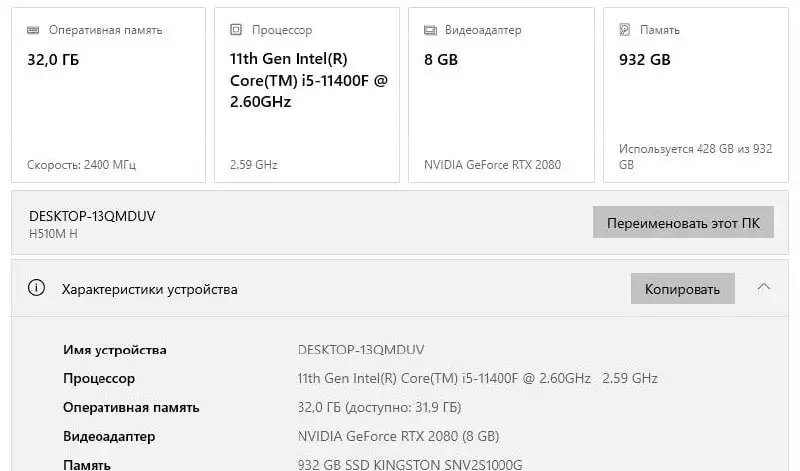Click the H510M H model label
800x471 pixels.
[x=53, y=234]
